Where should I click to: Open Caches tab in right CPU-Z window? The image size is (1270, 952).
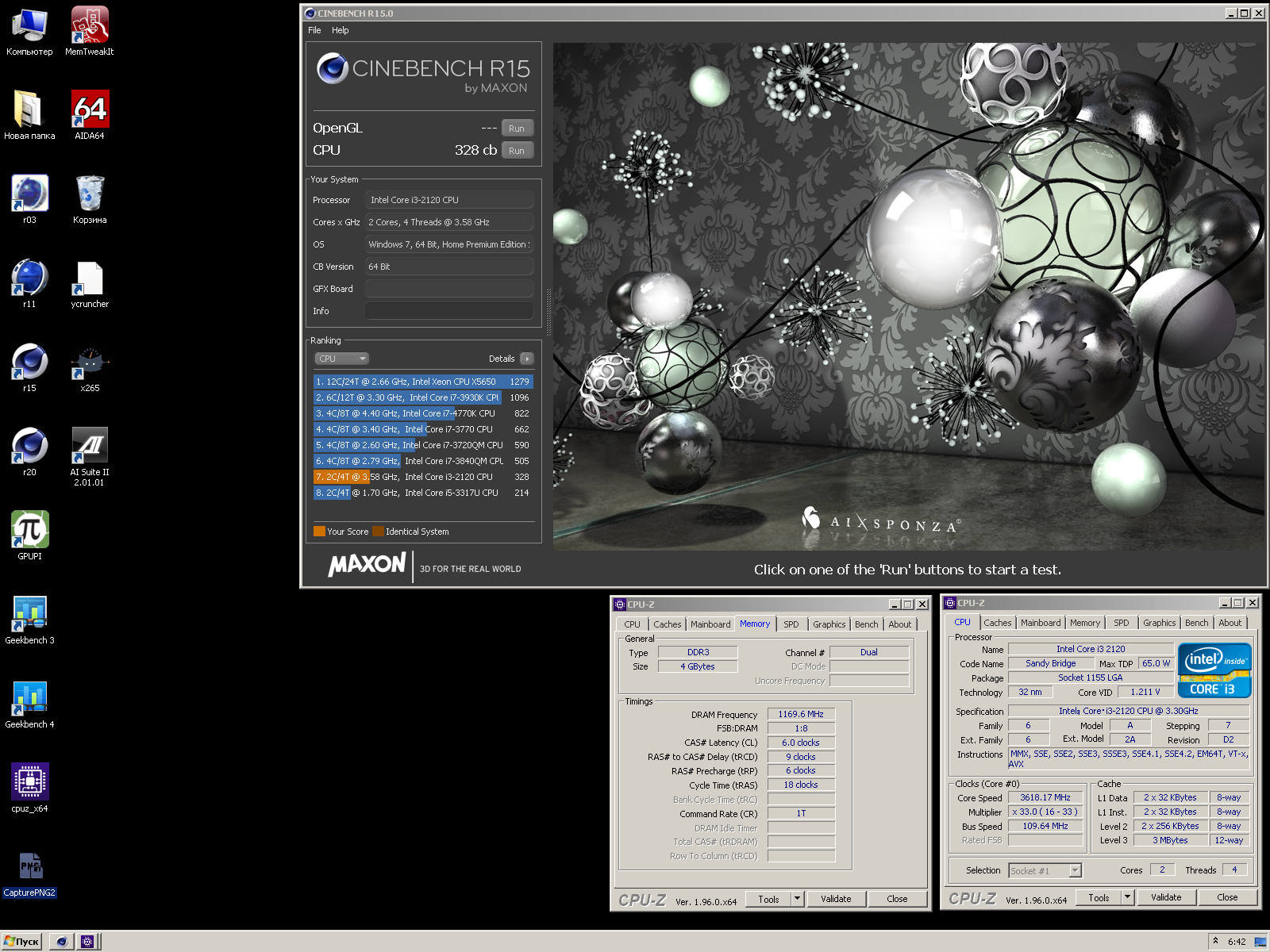(x=997, y=623)
